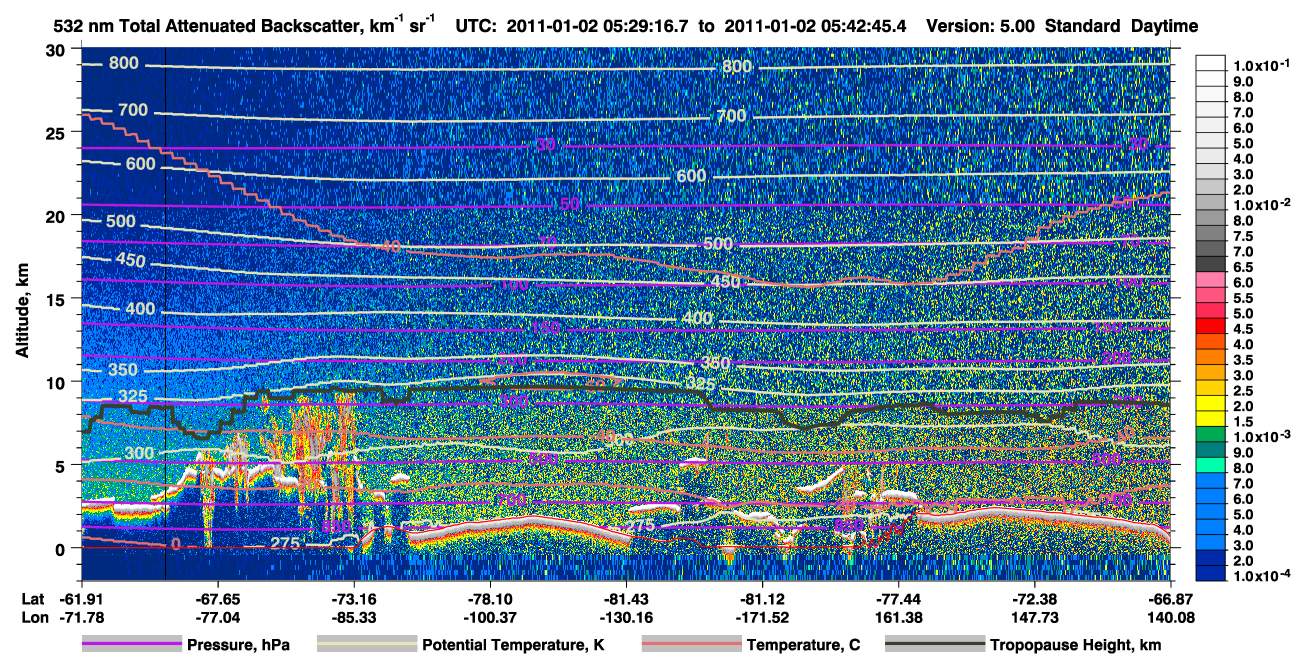Screen dimensions: 1300x667
Task: Click longitude value '147.73'
Action: point(1034,618)
